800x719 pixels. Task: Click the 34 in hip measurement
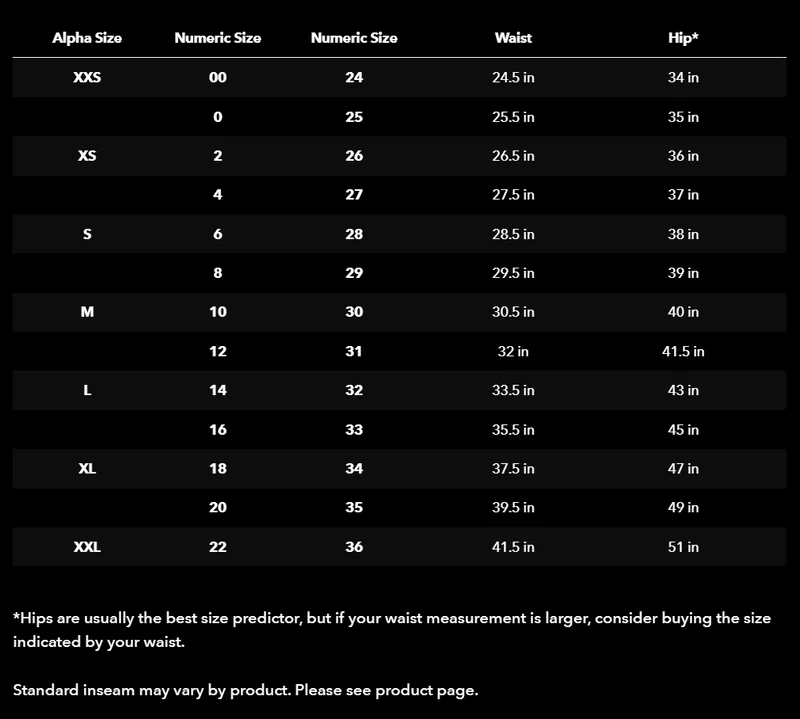(x=683, y=77)
